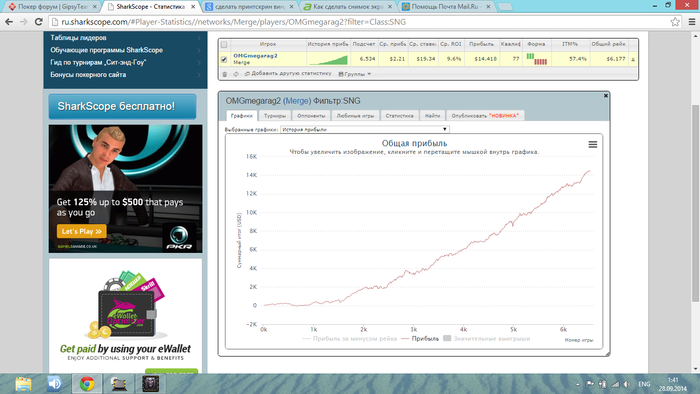Click the player history profit sparkline
700x394 pixels.
(x=328, y=59)
